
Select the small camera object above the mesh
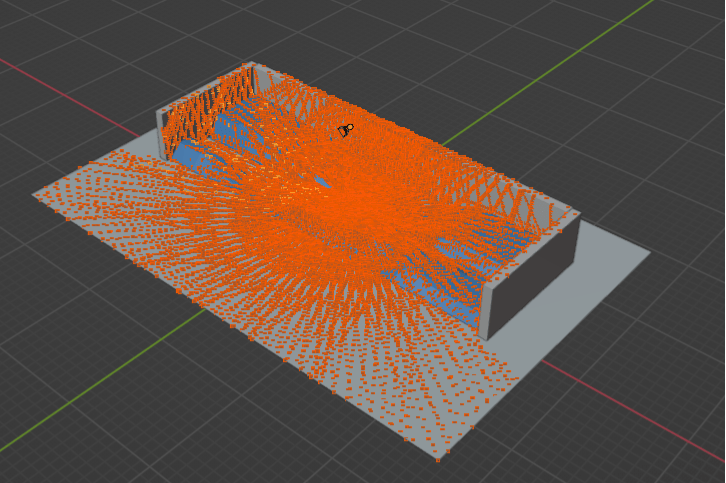[x=345, y=130]
